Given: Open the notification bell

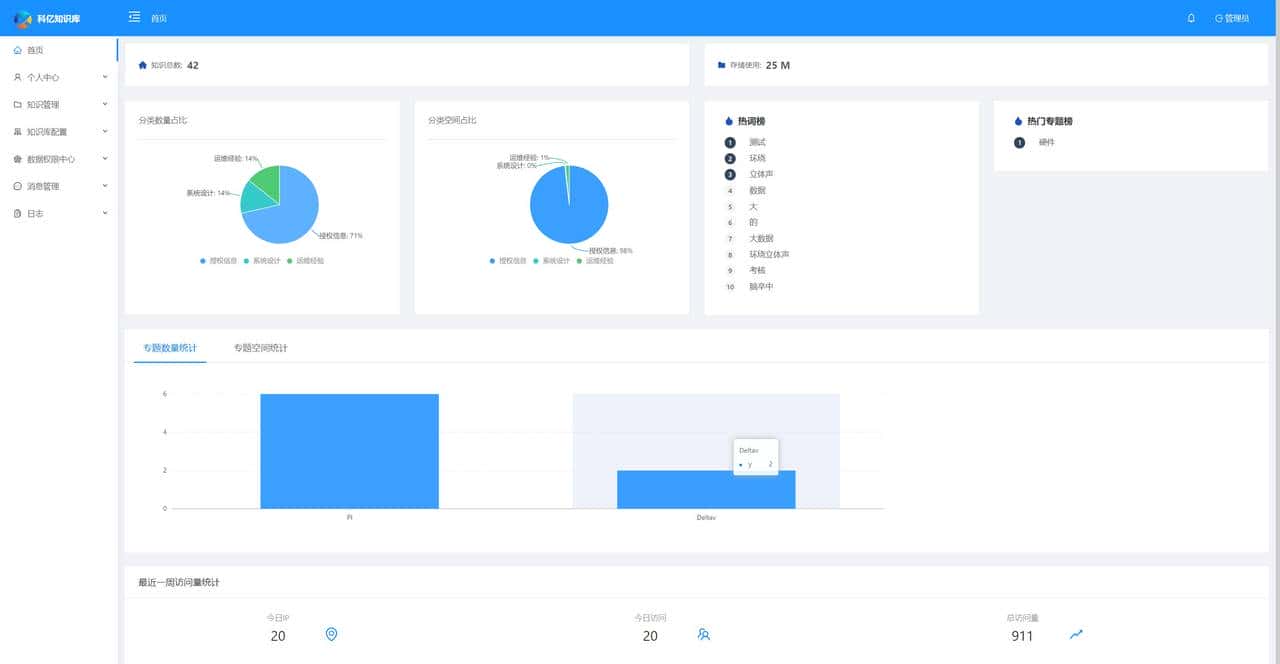Looking at the screenshot, I should coord(1191,18).
